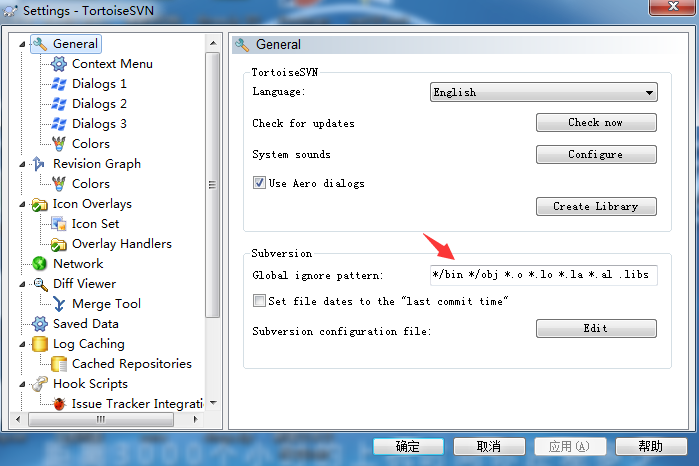Click the 取消 (Cancel) button
This screenshot has height=466, width=699.
(x=489, y=446)
